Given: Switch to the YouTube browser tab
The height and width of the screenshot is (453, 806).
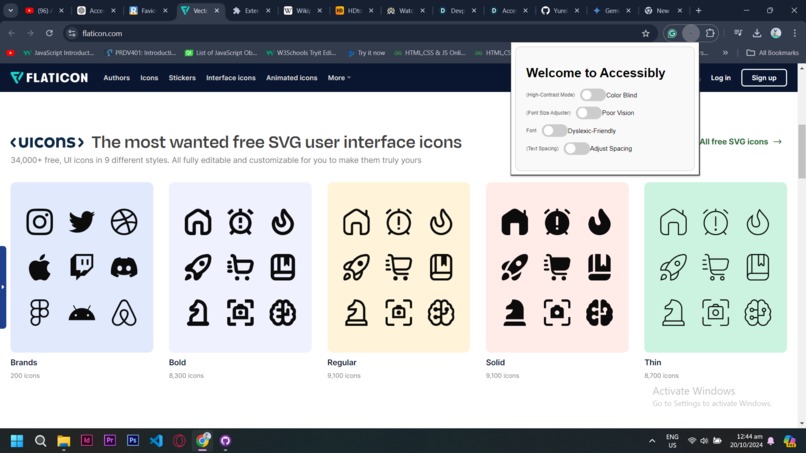Looking at the screenshot, I should 44,10.
